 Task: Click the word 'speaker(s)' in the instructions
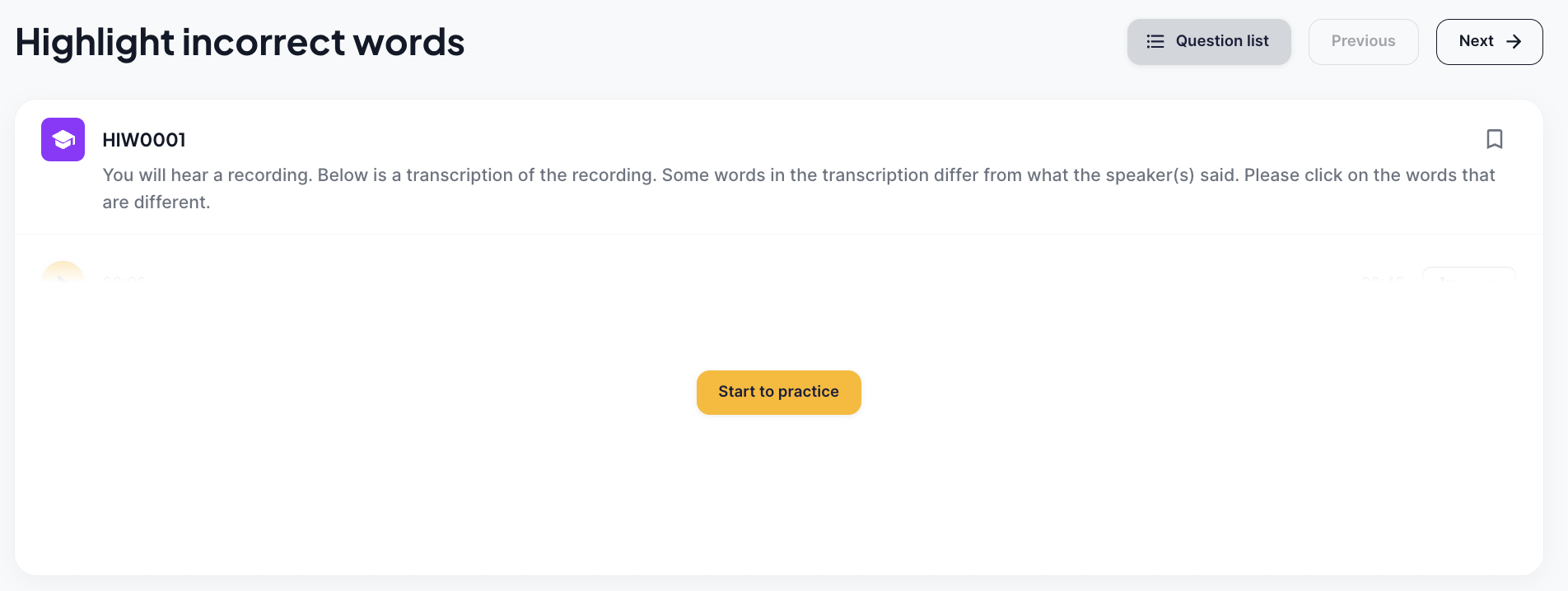pos(1150,175)
